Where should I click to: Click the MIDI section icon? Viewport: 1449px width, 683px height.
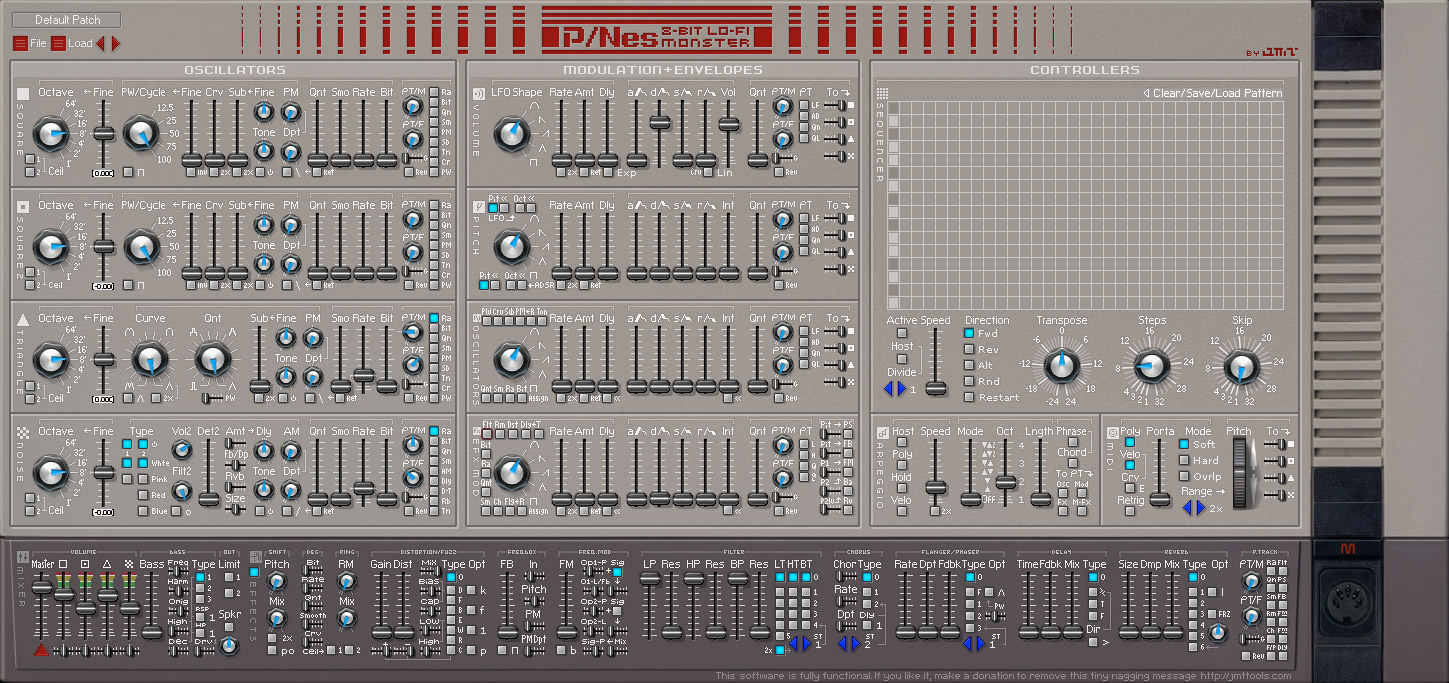tap(1112, 432)
